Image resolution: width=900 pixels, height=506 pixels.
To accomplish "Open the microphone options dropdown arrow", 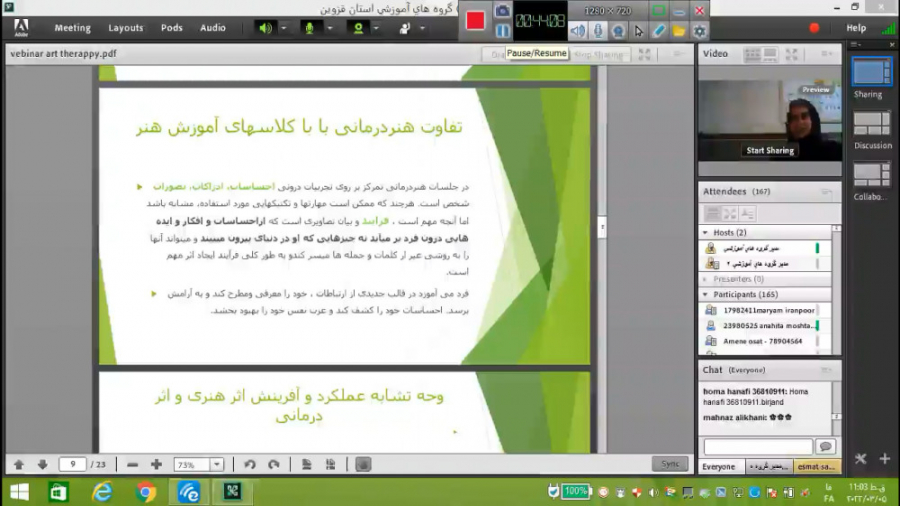I will [x=330, y=28].
